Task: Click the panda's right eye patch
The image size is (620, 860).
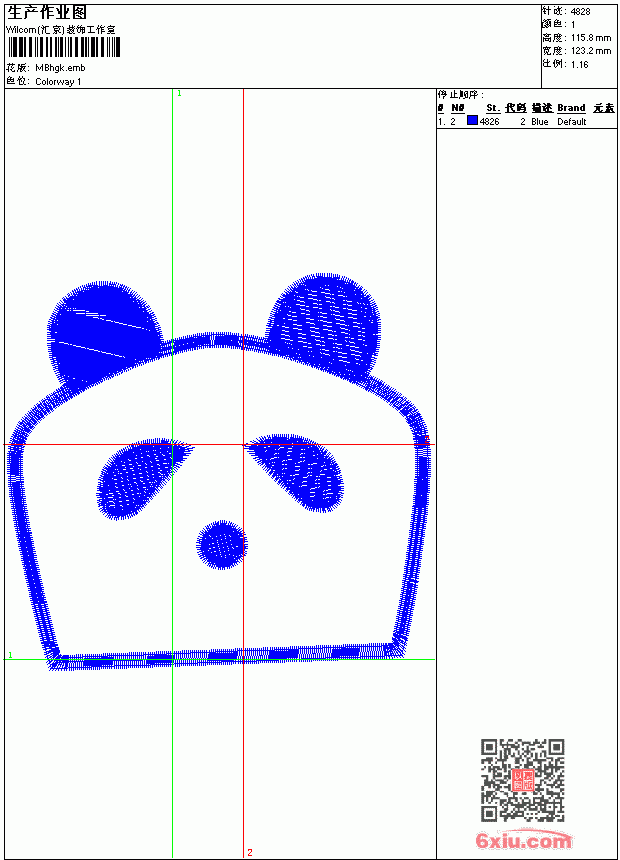Action: point(296,472)
